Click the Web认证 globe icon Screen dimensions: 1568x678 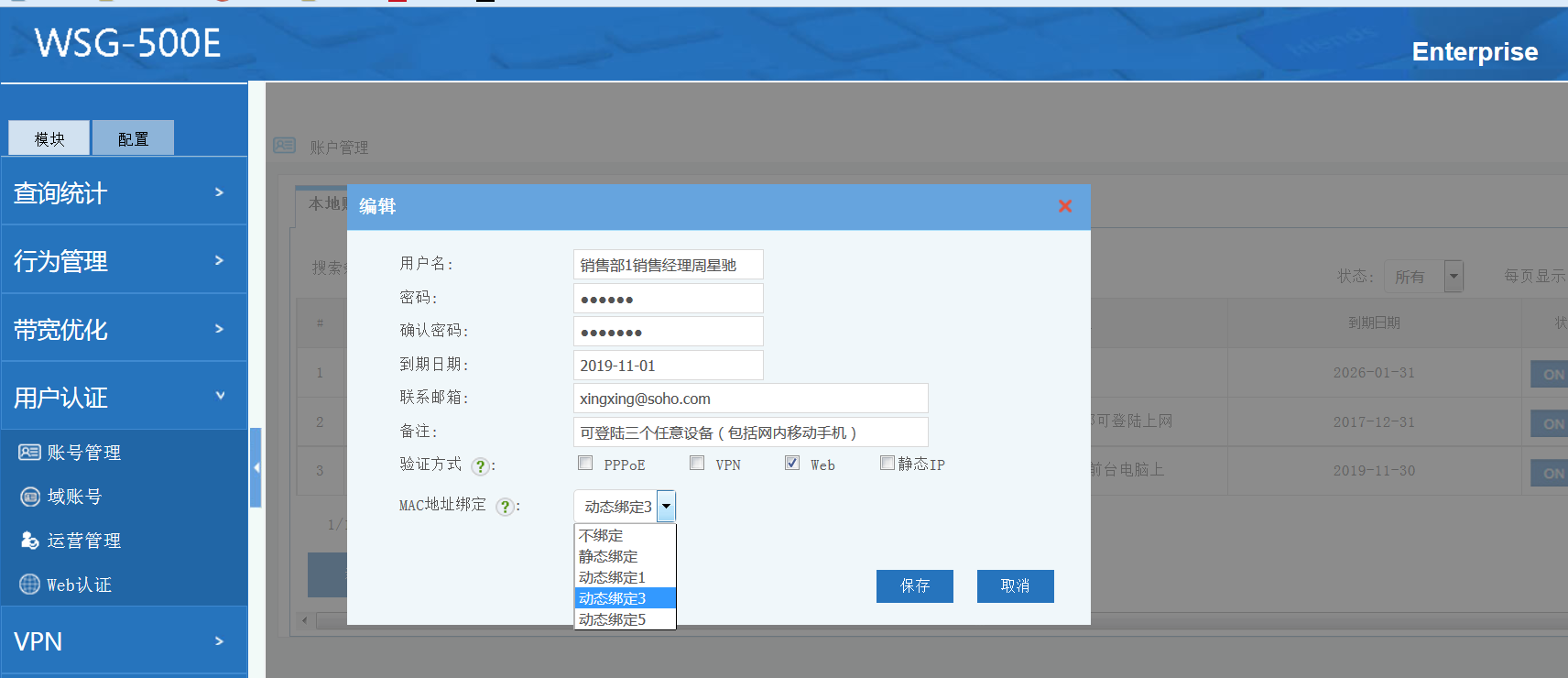29,585
